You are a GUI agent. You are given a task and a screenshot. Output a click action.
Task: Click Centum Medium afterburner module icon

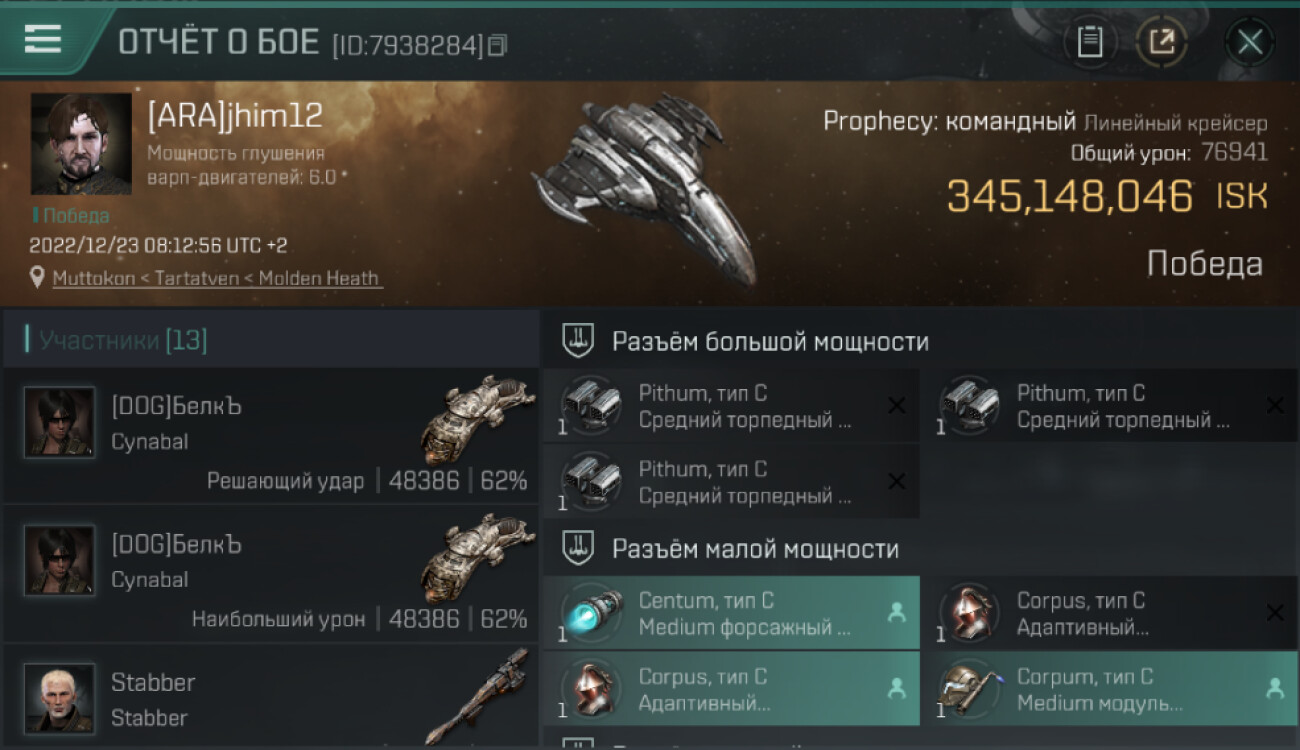[x=591, y=613]
